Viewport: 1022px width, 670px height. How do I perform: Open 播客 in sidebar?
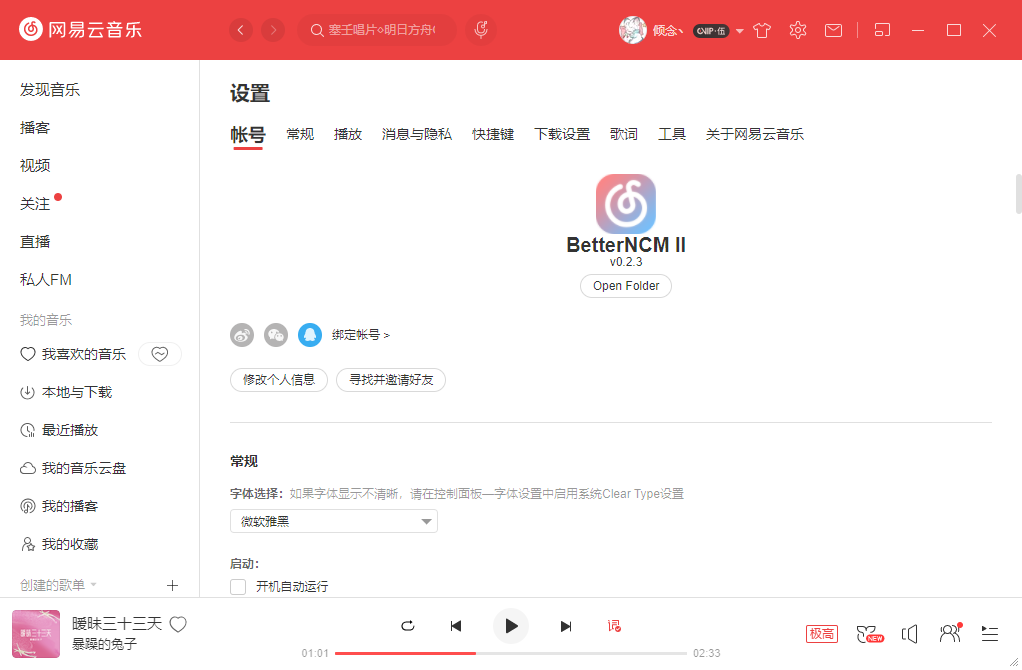pos(35,128)
